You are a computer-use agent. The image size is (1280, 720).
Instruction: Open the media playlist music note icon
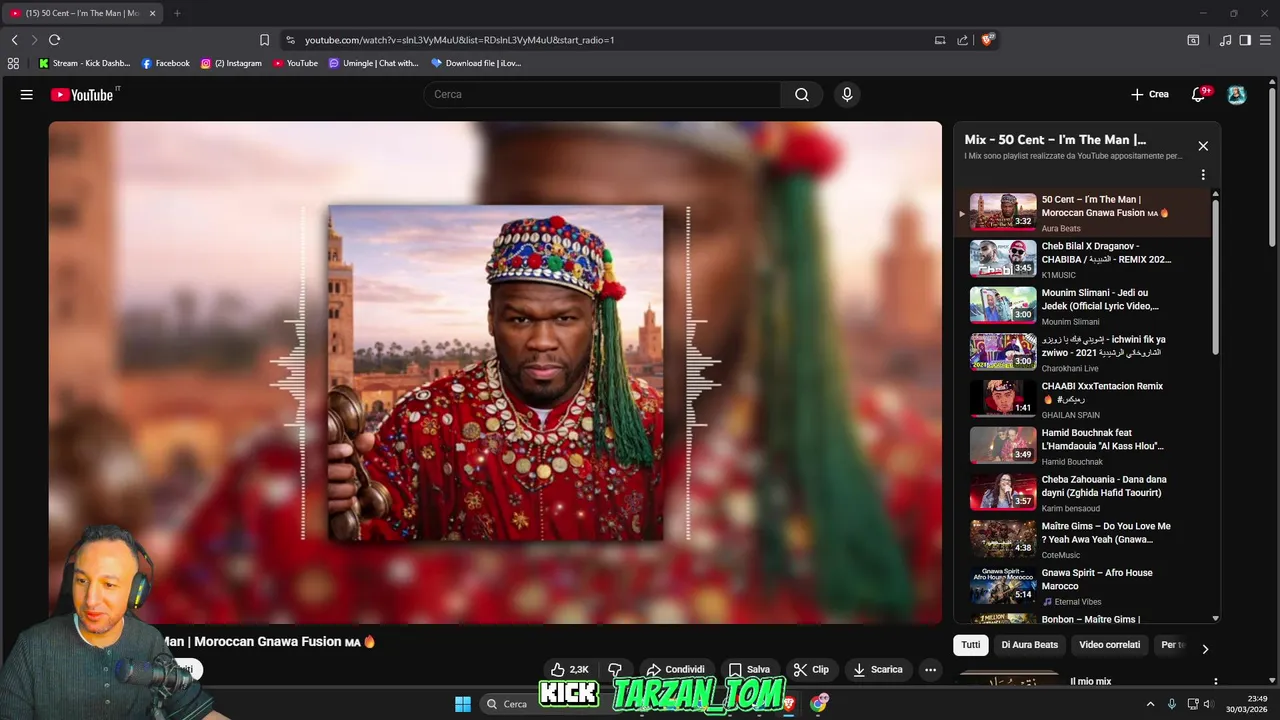(x=1226, y=40)
